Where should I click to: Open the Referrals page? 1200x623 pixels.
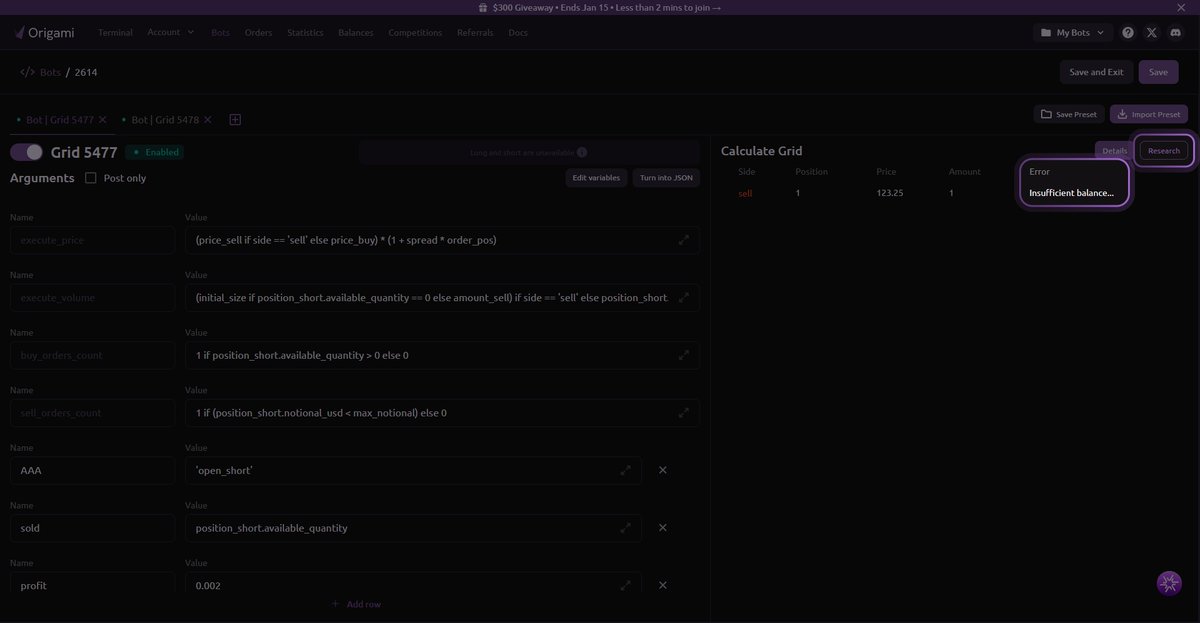475,32
